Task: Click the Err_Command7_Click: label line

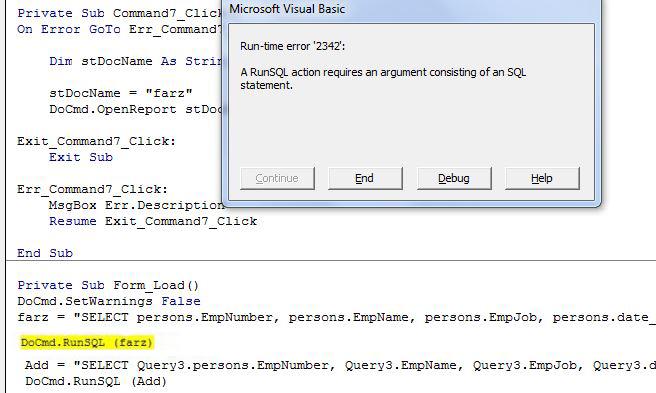Action: [92, 190]
